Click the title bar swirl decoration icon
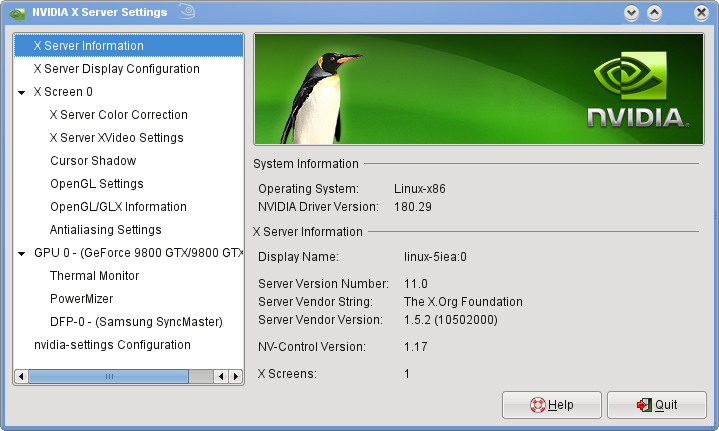The image size is (719, 431). [x=187, y=11]
